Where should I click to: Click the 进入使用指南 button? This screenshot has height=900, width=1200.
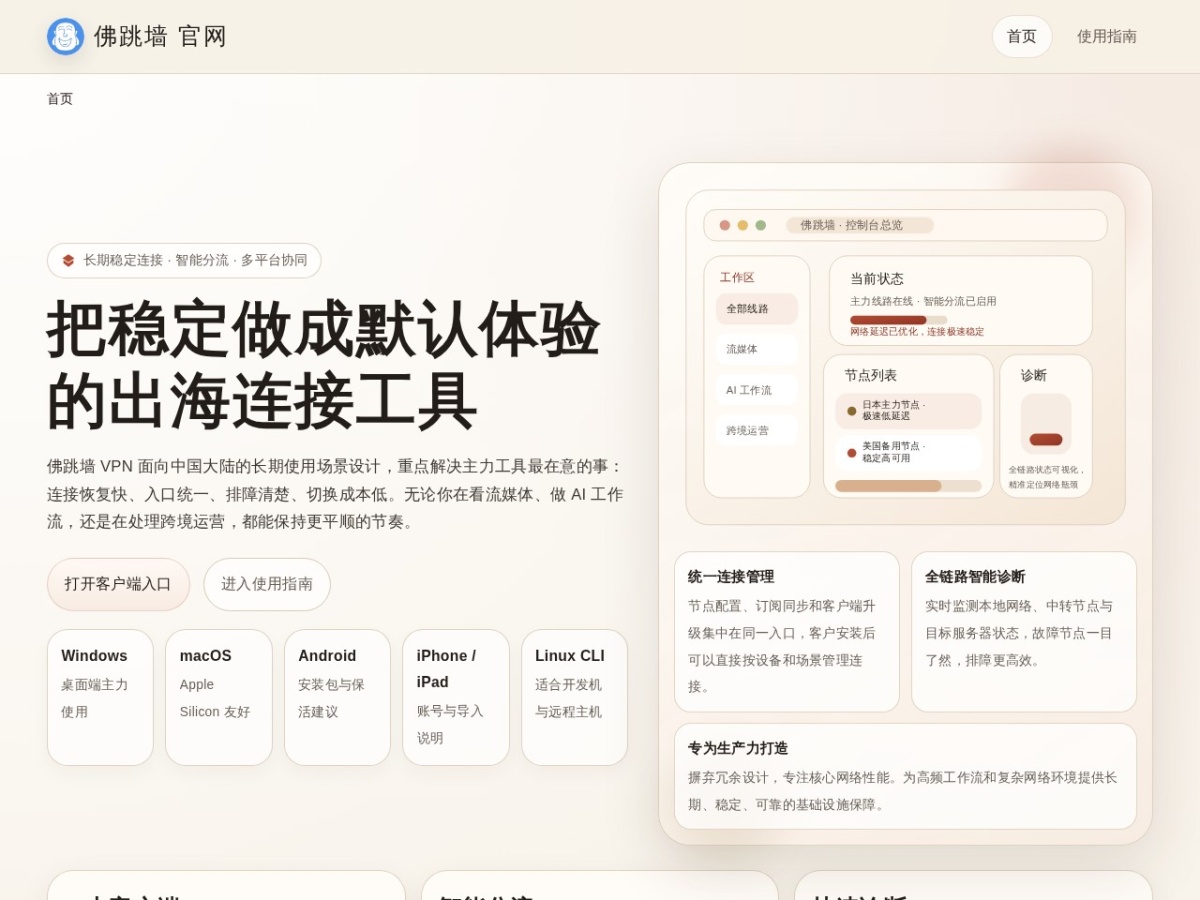click(x=267, y=584)
